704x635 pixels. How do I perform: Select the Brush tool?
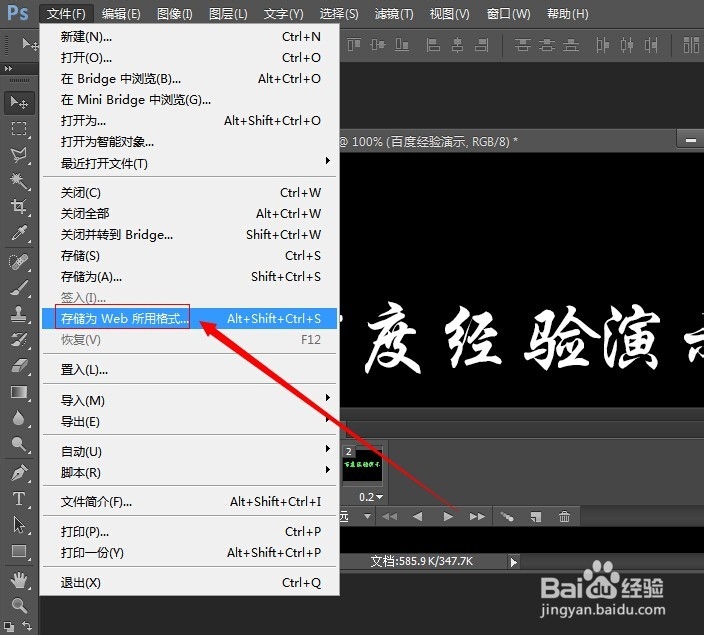point(18,288)
